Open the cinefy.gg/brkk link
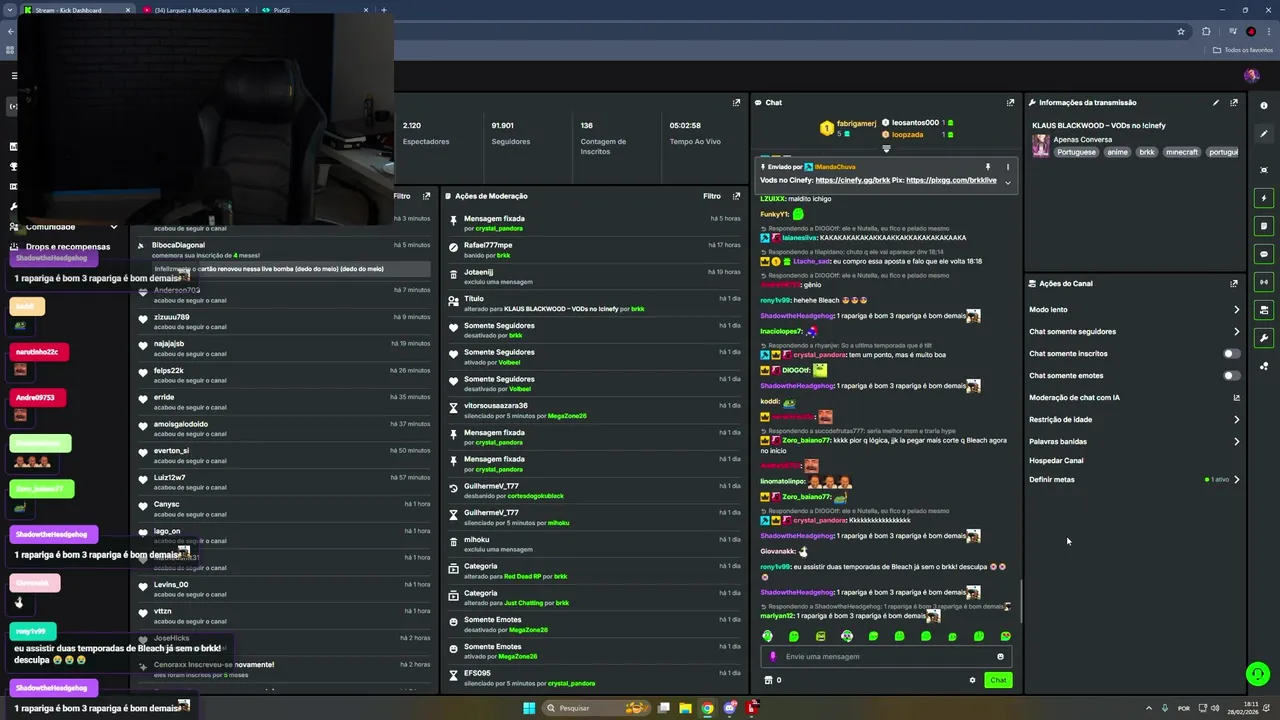The width and height of the screenshot is (1280, 720). click(852, 180)
